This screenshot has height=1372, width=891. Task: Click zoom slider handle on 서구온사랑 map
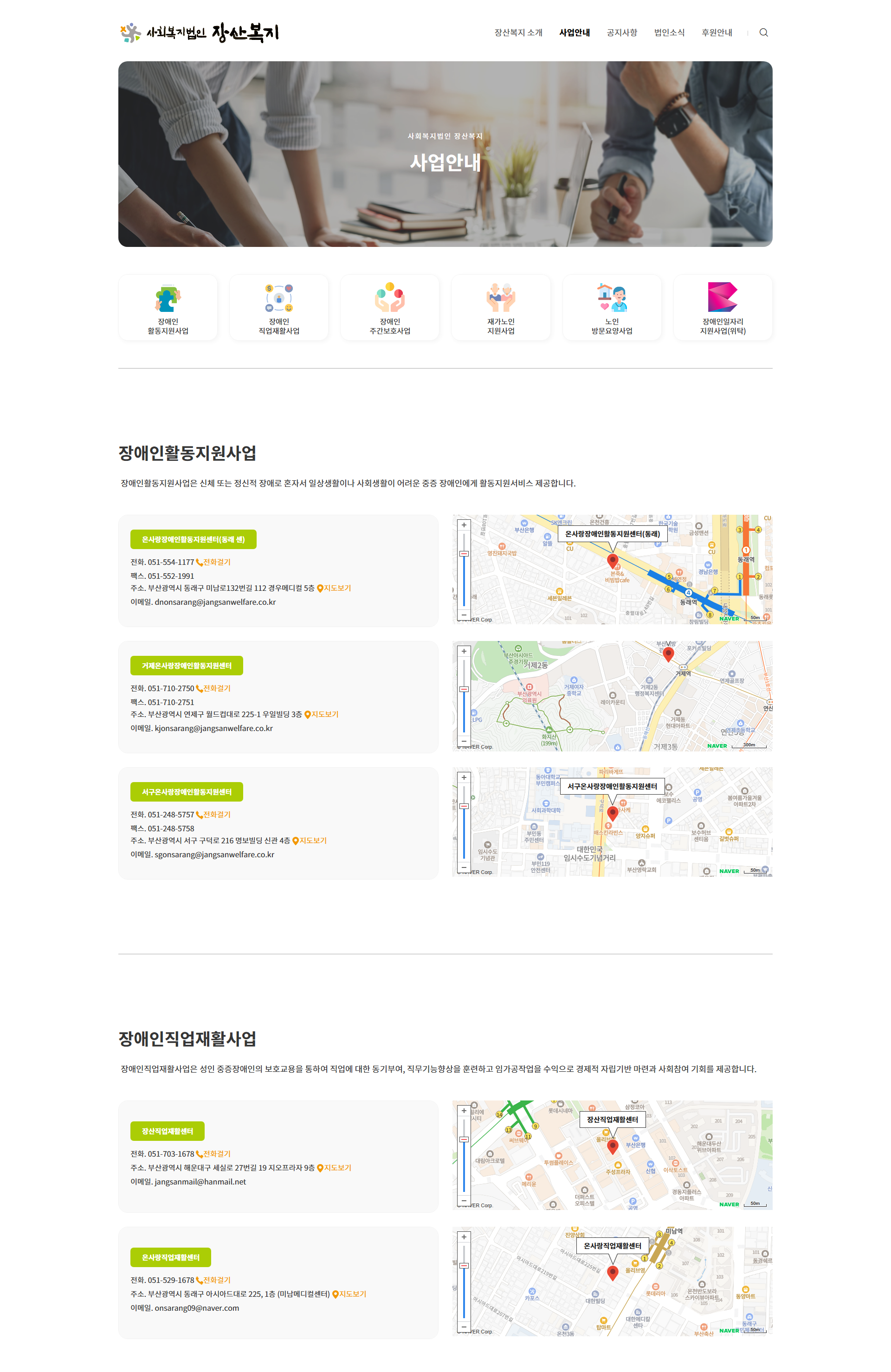click(x=464, y=806)
